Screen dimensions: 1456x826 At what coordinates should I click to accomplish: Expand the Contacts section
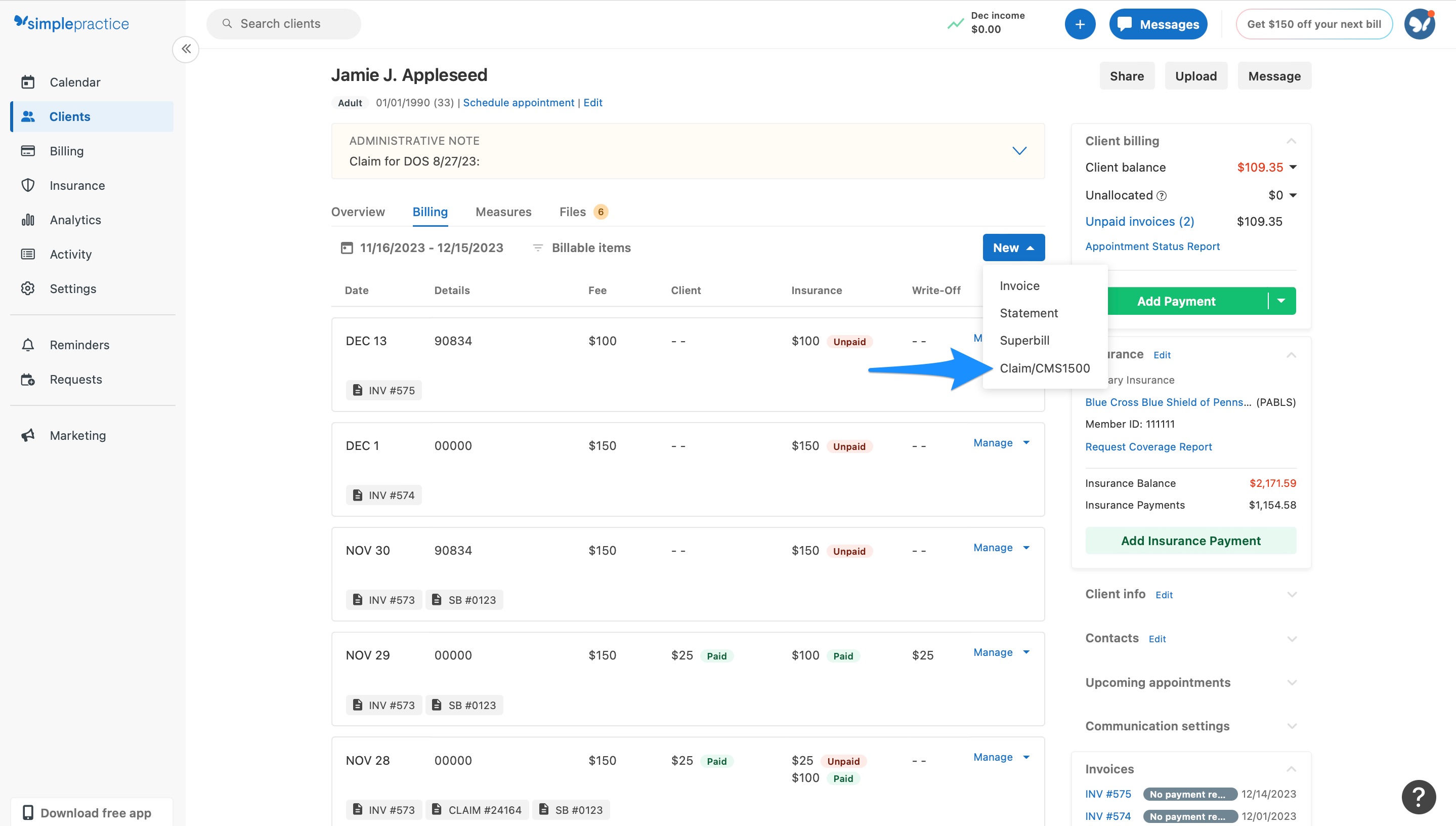coord(1291,639)
